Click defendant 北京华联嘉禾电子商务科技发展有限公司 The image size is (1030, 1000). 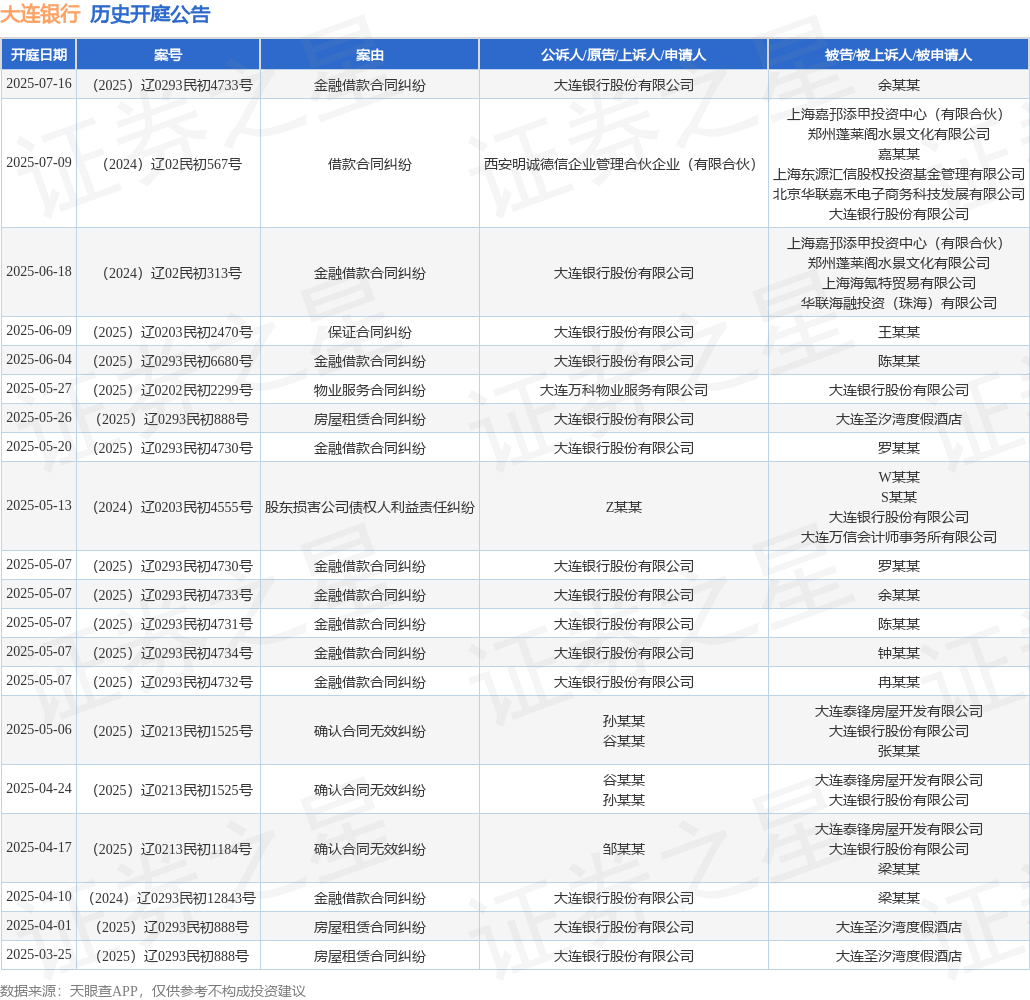898,194
